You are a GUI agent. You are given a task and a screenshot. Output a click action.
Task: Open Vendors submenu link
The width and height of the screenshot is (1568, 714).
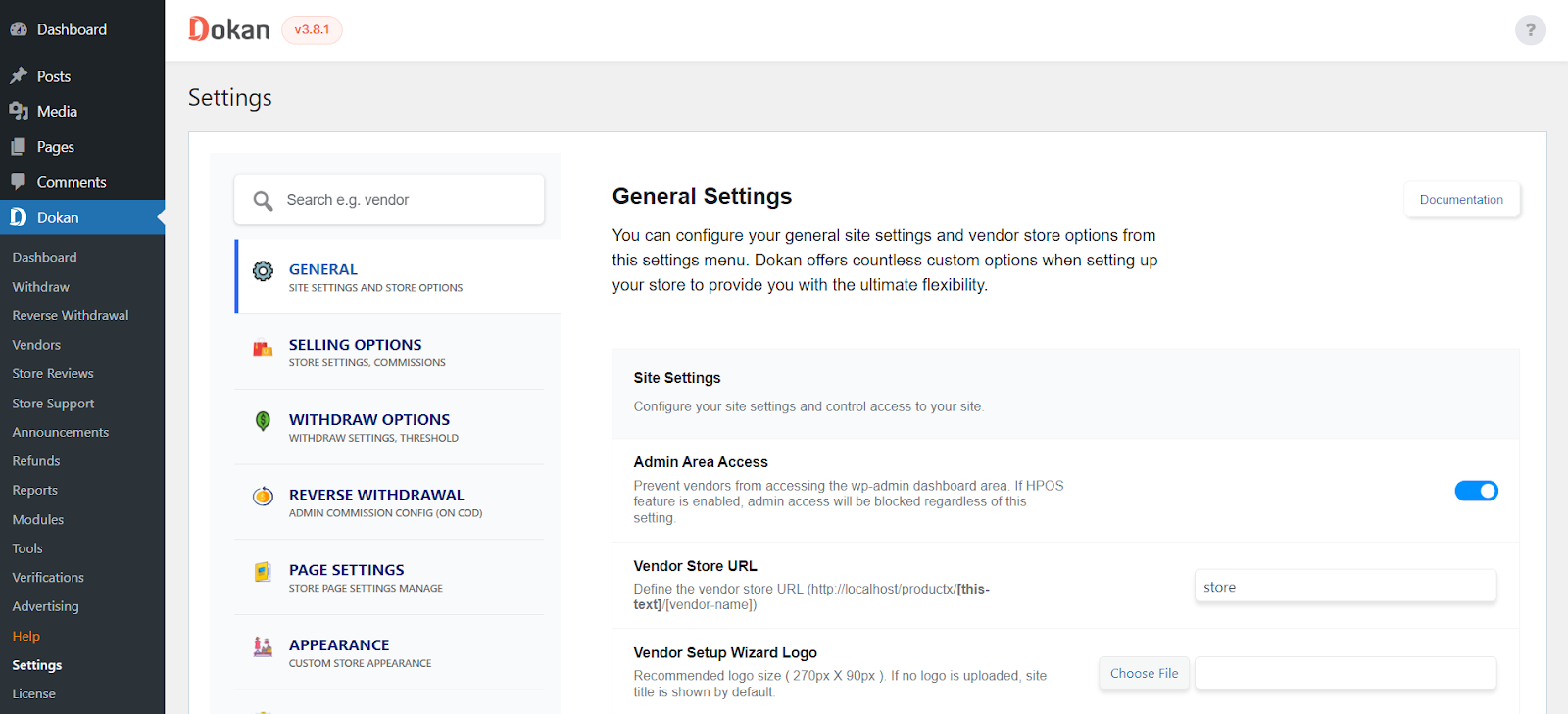click(36, 345)
